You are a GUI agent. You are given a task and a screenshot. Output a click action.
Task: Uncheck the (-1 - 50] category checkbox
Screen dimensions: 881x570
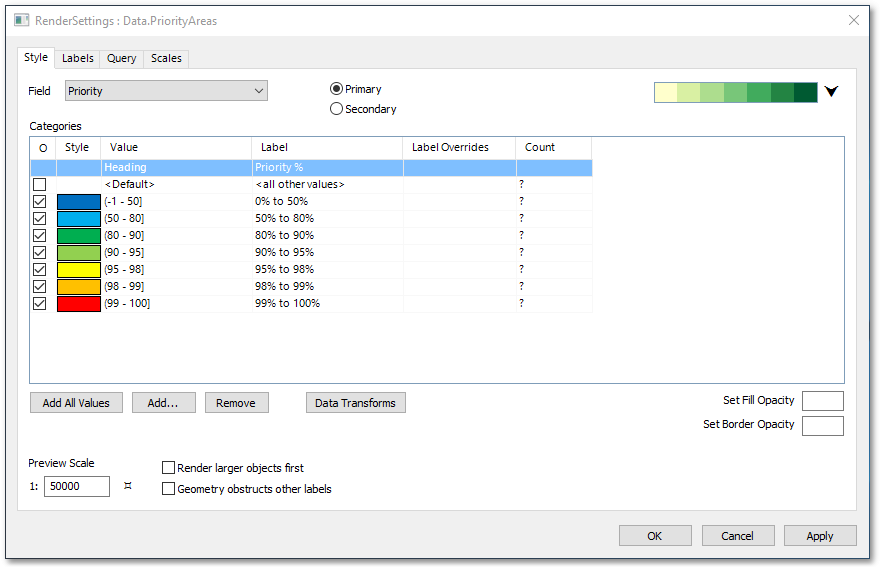pyautogui.click(x=39, y=201)
